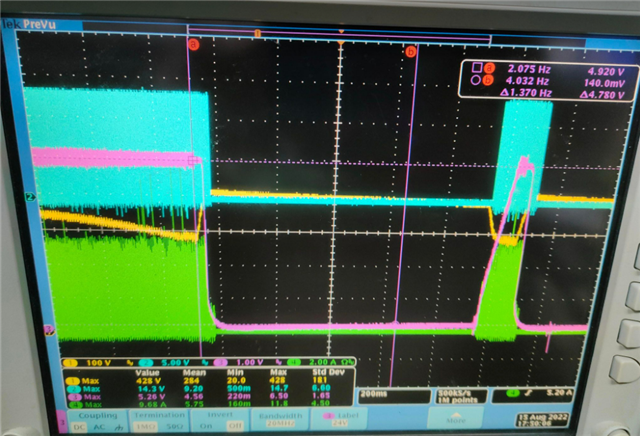Select channel 3 badge showing 1.00 V
This screenshot has height=436, width=640.
[221, 363]
